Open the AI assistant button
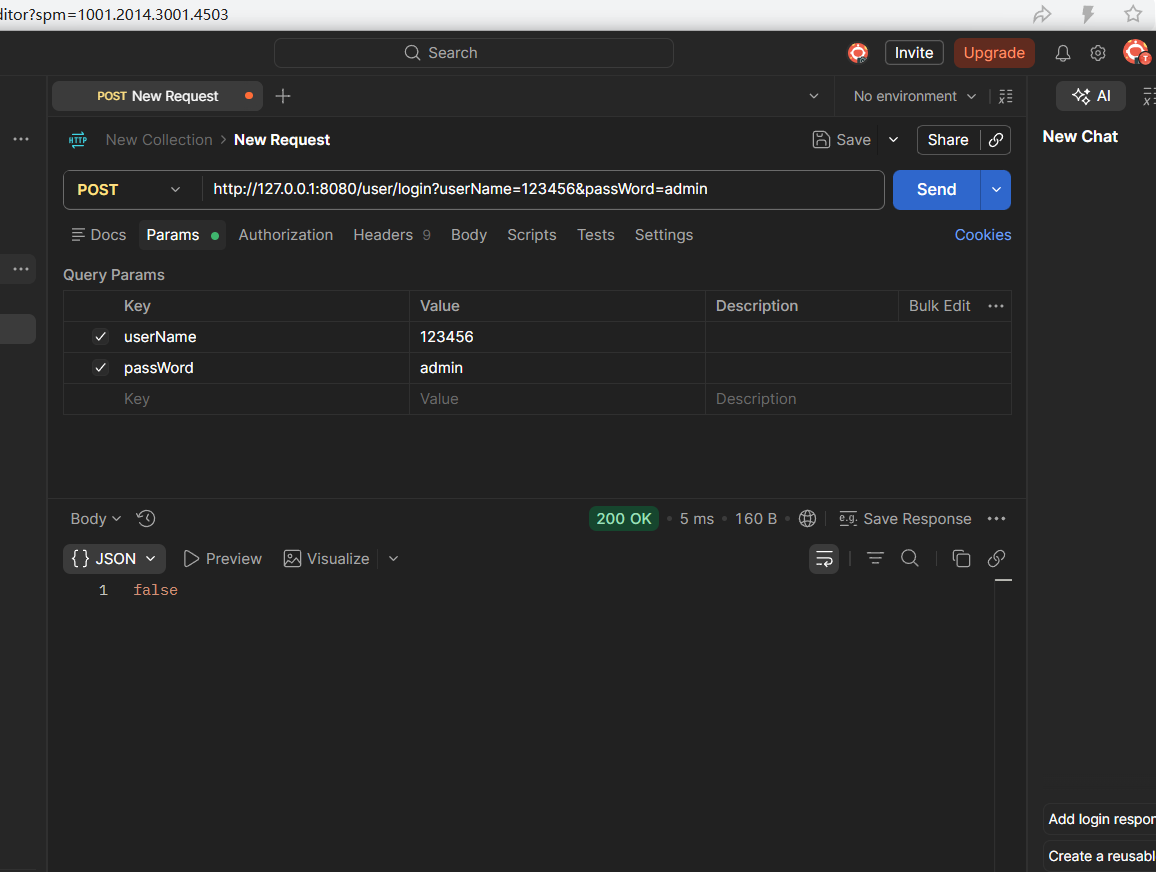Image resolution: width=1156 pixels, height=872 pixels. click(1090, 97)
